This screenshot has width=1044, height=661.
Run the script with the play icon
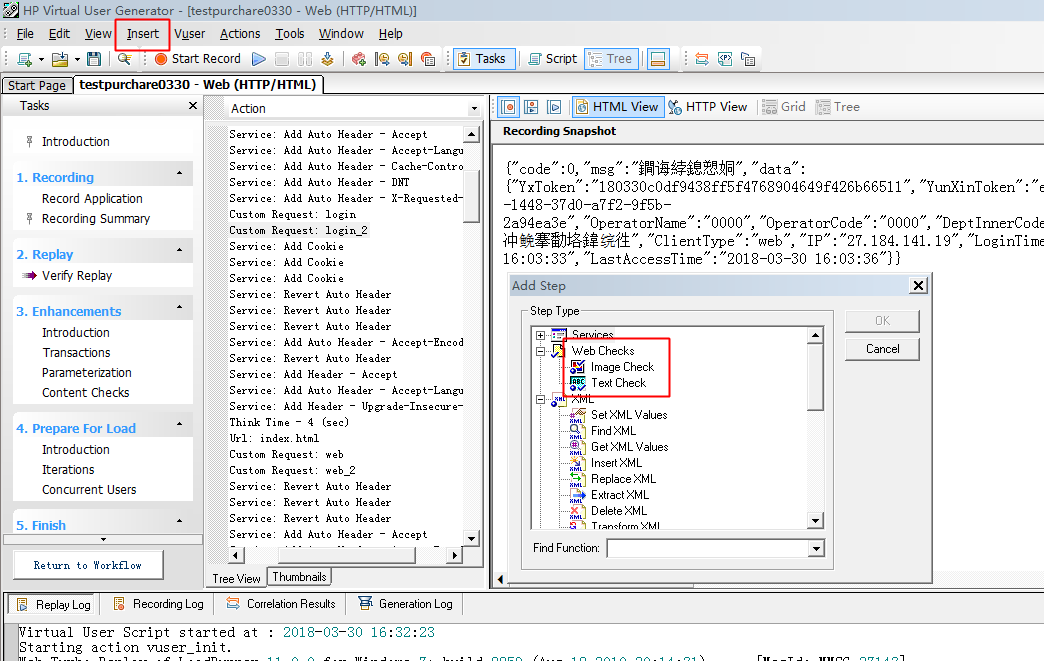click(259, 59)
